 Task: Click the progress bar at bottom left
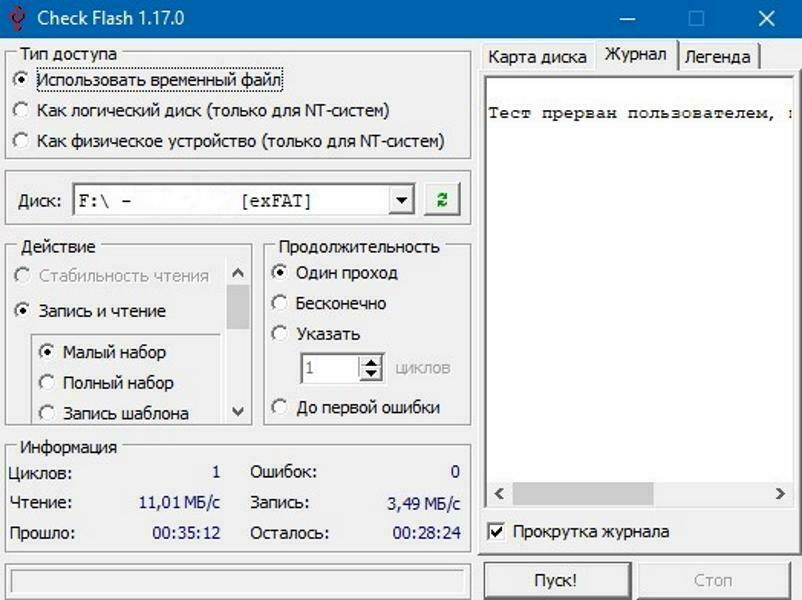point(237,582)
